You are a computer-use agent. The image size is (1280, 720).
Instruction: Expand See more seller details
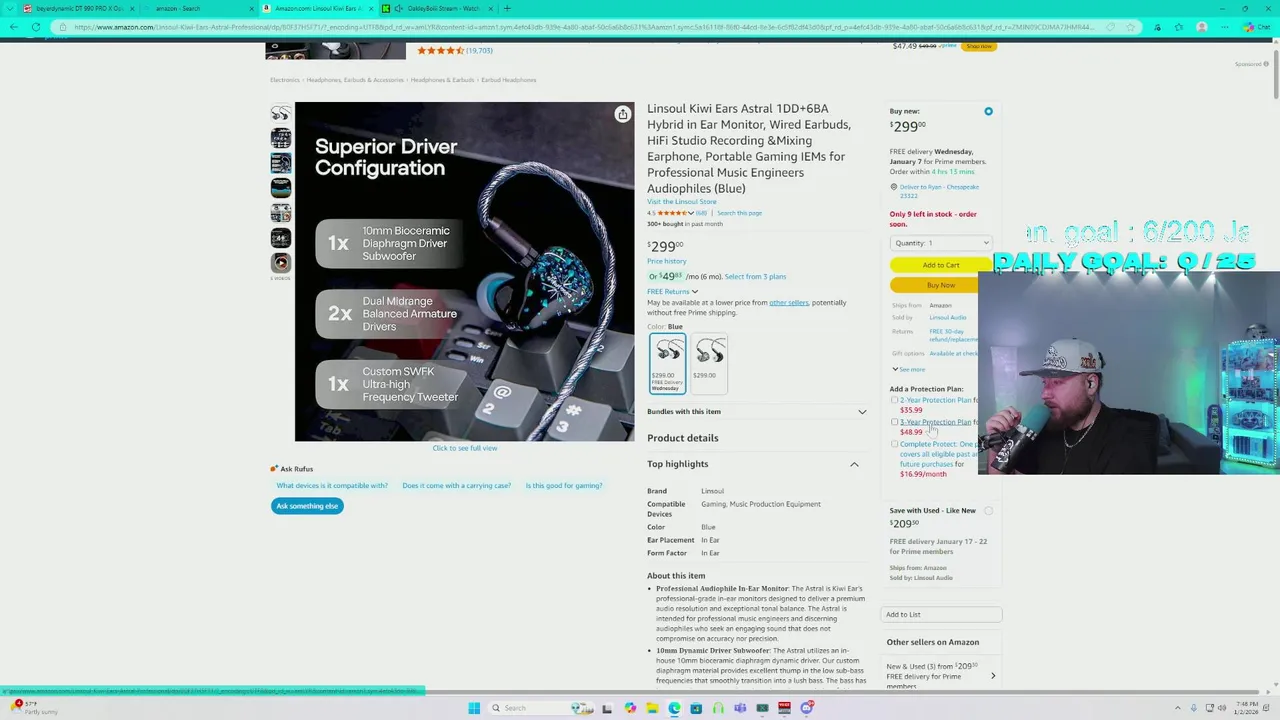(x=908, y=369)
